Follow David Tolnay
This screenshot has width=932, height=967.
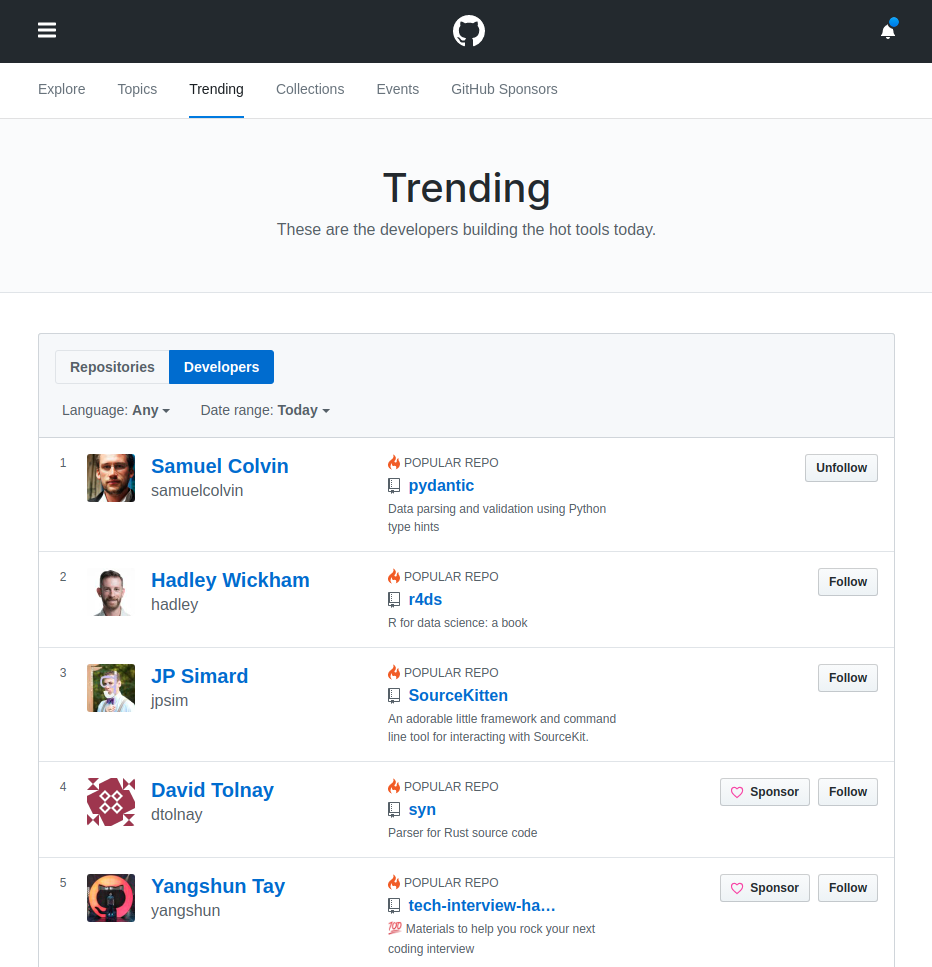(x=848, y=792)
